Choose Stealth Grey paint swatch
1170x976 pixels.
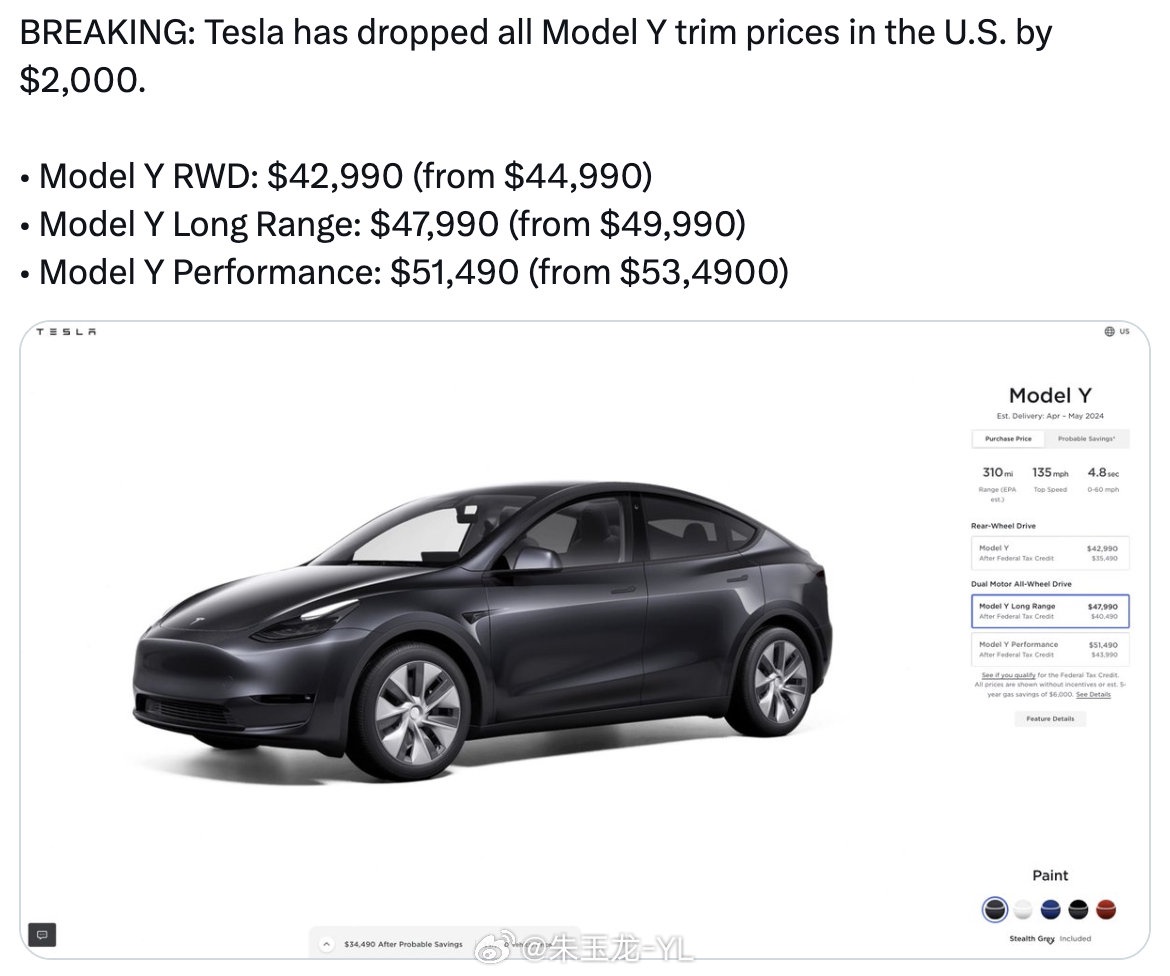click(994, 909)
